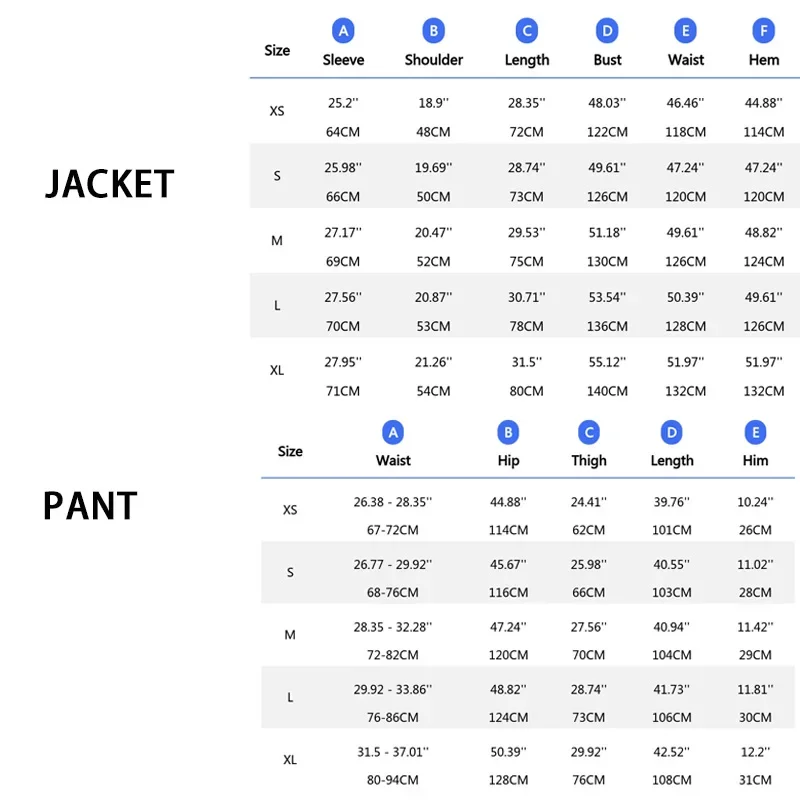Click the pant XS size row label
This screenshot has height=800, width=800.
(290, 510)
